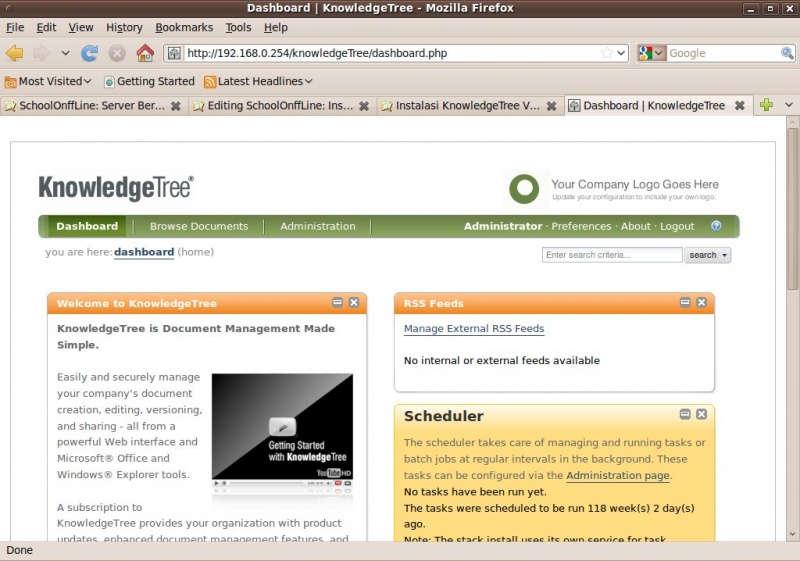Click the video play control under the thumbnail

tap(216, 483)
